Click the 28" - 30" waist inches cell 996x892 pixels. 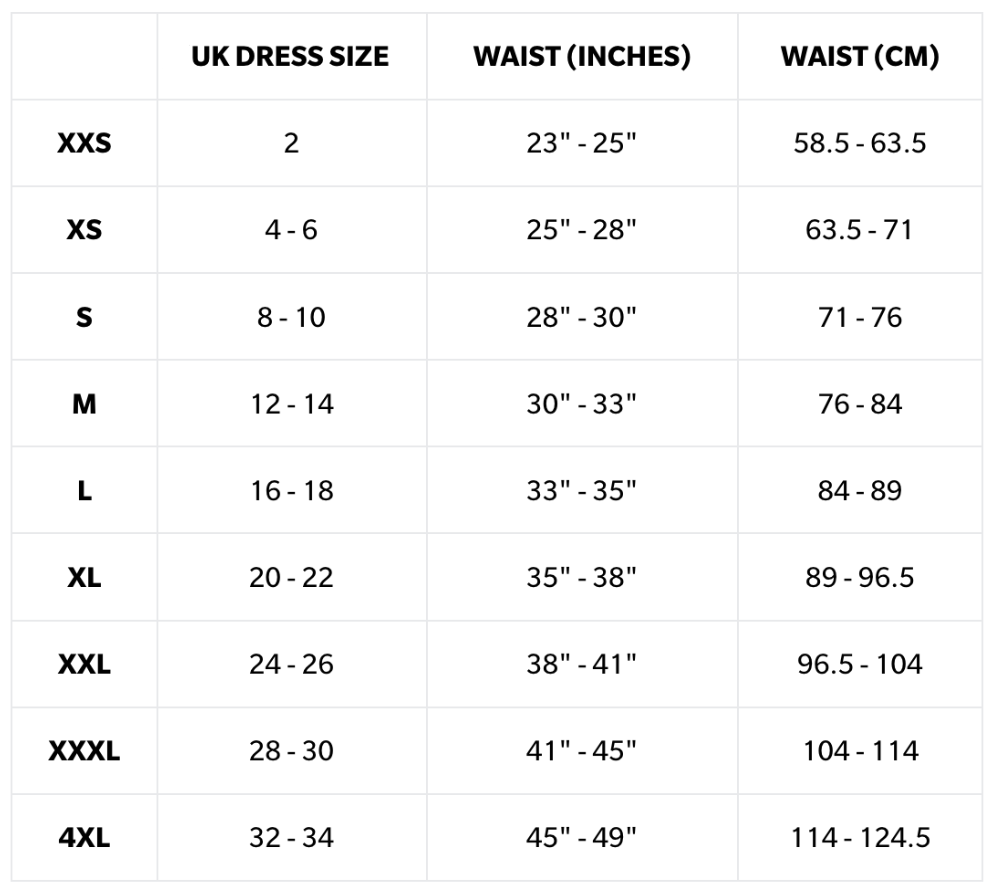click(582, 317)
